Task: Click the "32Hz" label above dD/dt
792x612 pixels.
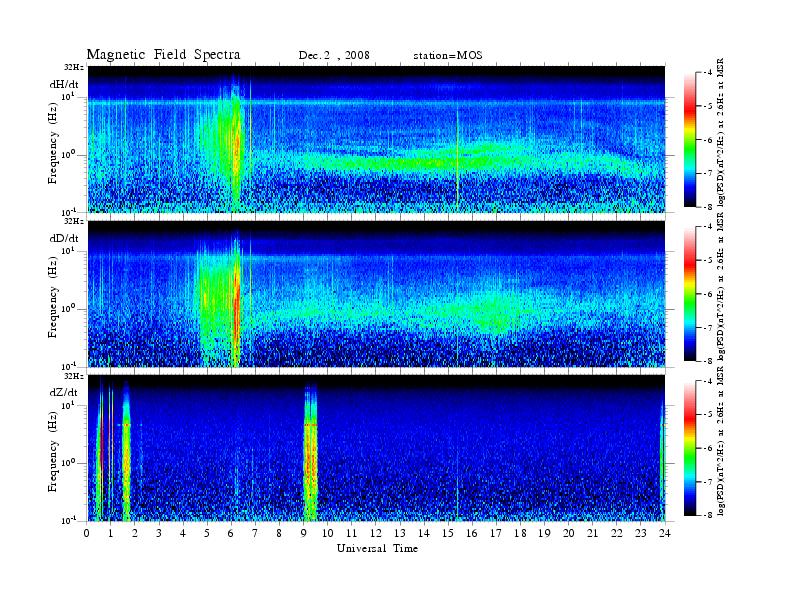Action: pyautogui.click(x=74, y=221)
